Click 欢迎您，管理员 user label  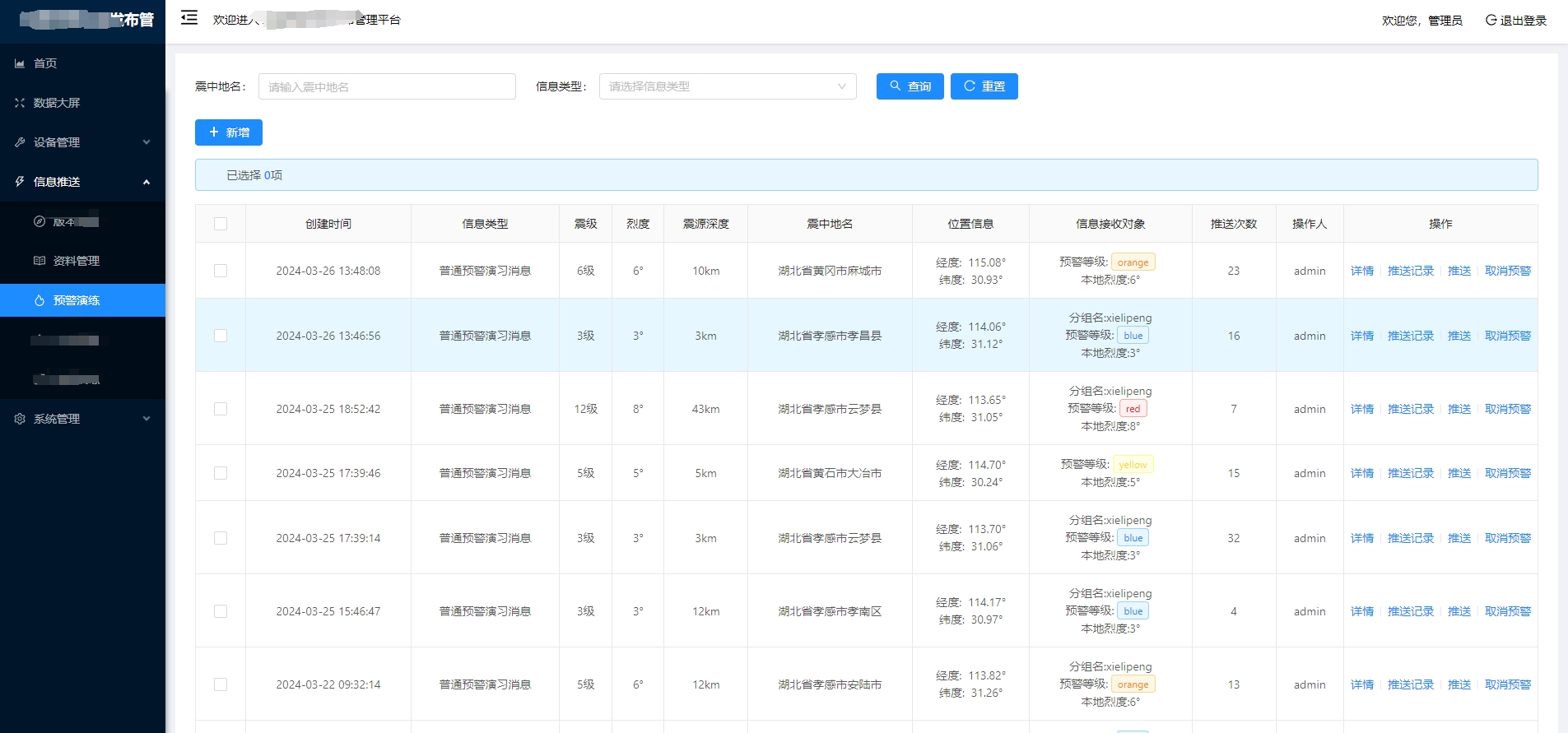pos(1422,21)
